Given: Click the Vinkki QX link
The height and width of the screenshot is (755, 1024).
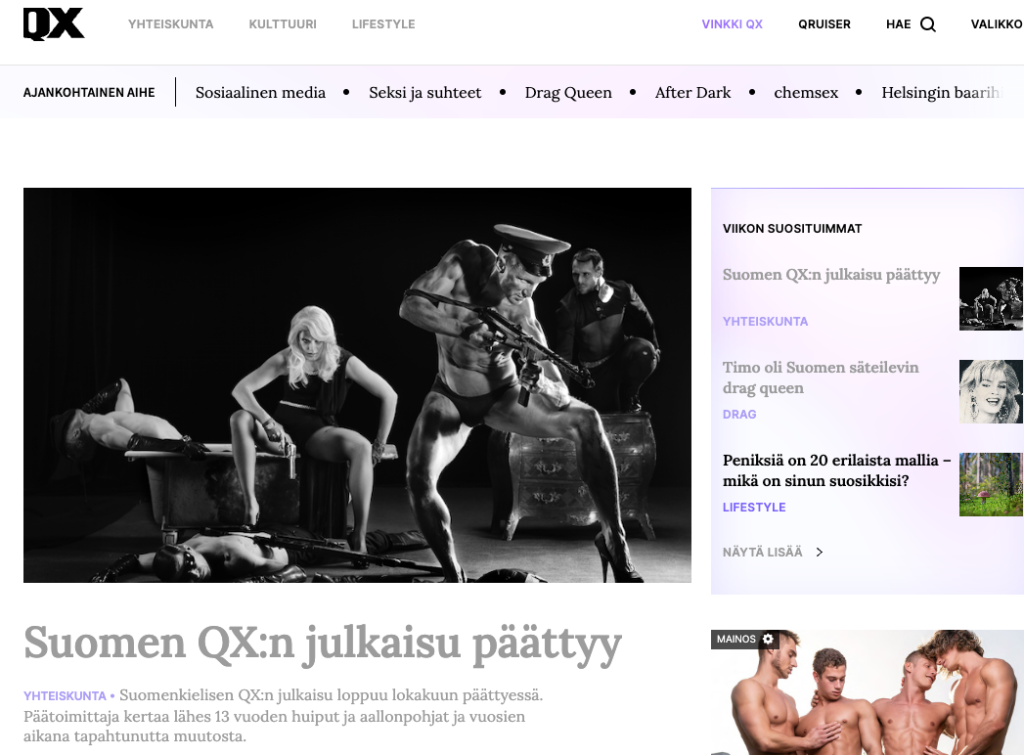Looking at the screenshot, I should pyautogui.click(x=732, y=24).
